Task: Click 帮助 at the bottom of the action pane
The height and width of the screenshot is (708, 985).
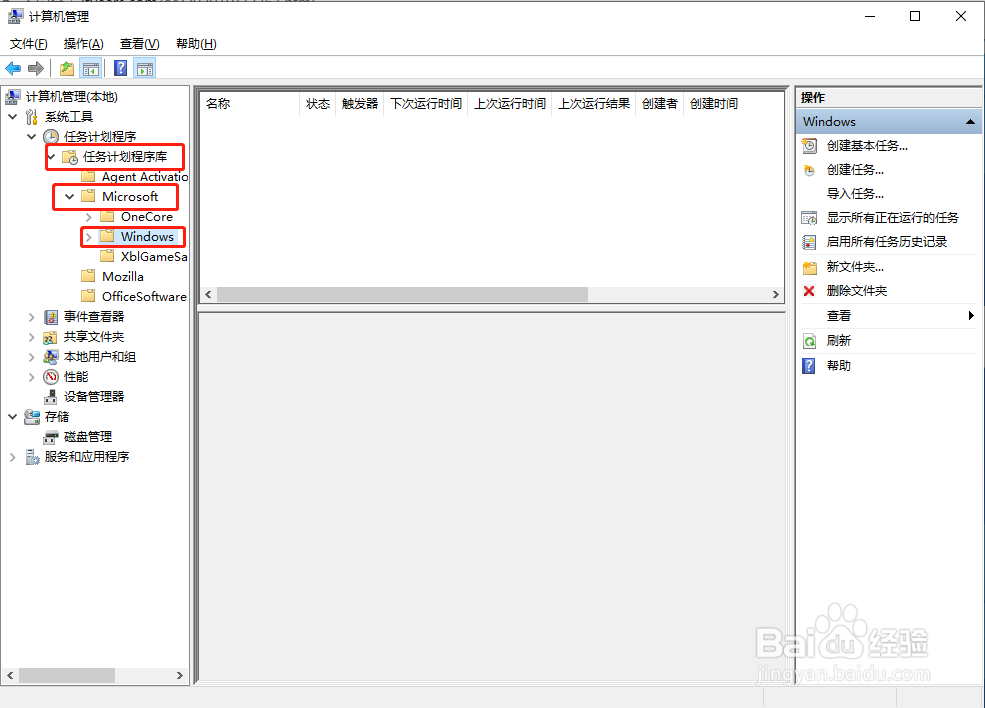Action: click(838, 365)
